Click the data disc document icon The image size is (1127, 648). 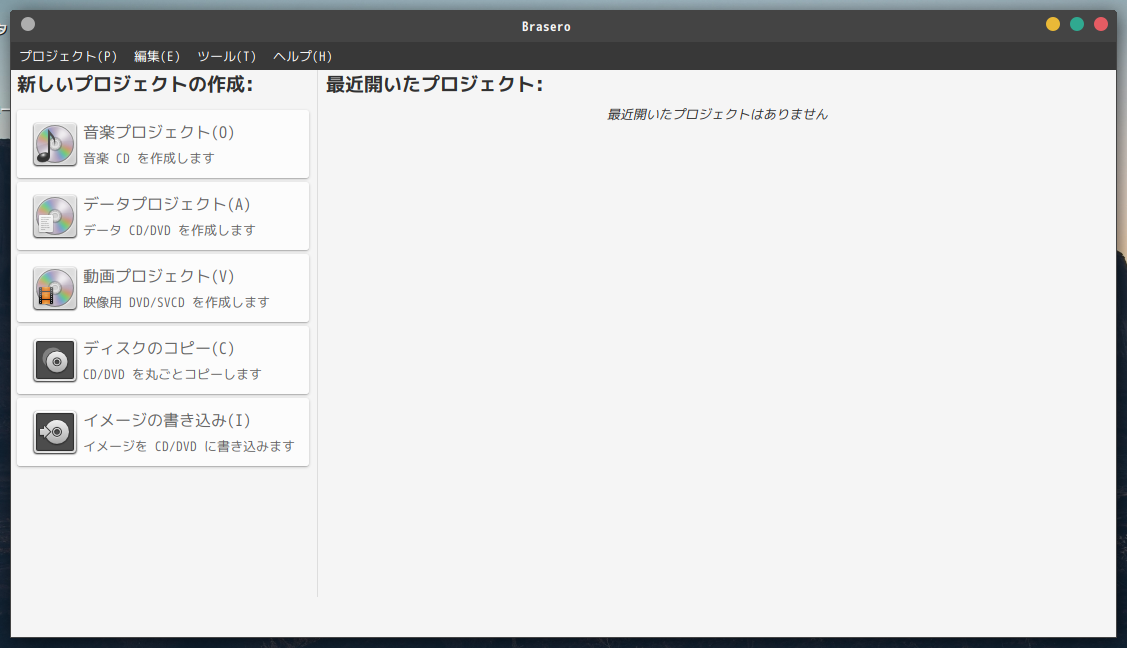(55, 216)
